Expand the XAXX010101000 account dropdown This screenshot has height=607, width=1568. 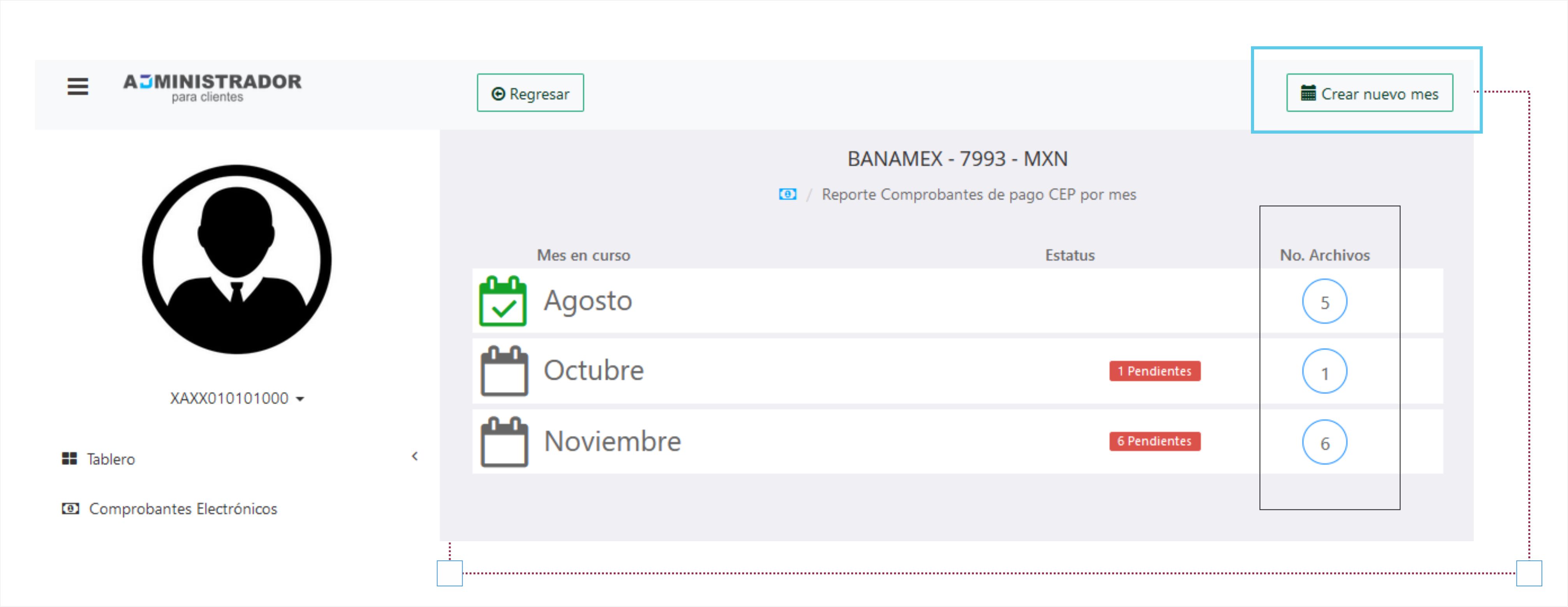(237, 398)
